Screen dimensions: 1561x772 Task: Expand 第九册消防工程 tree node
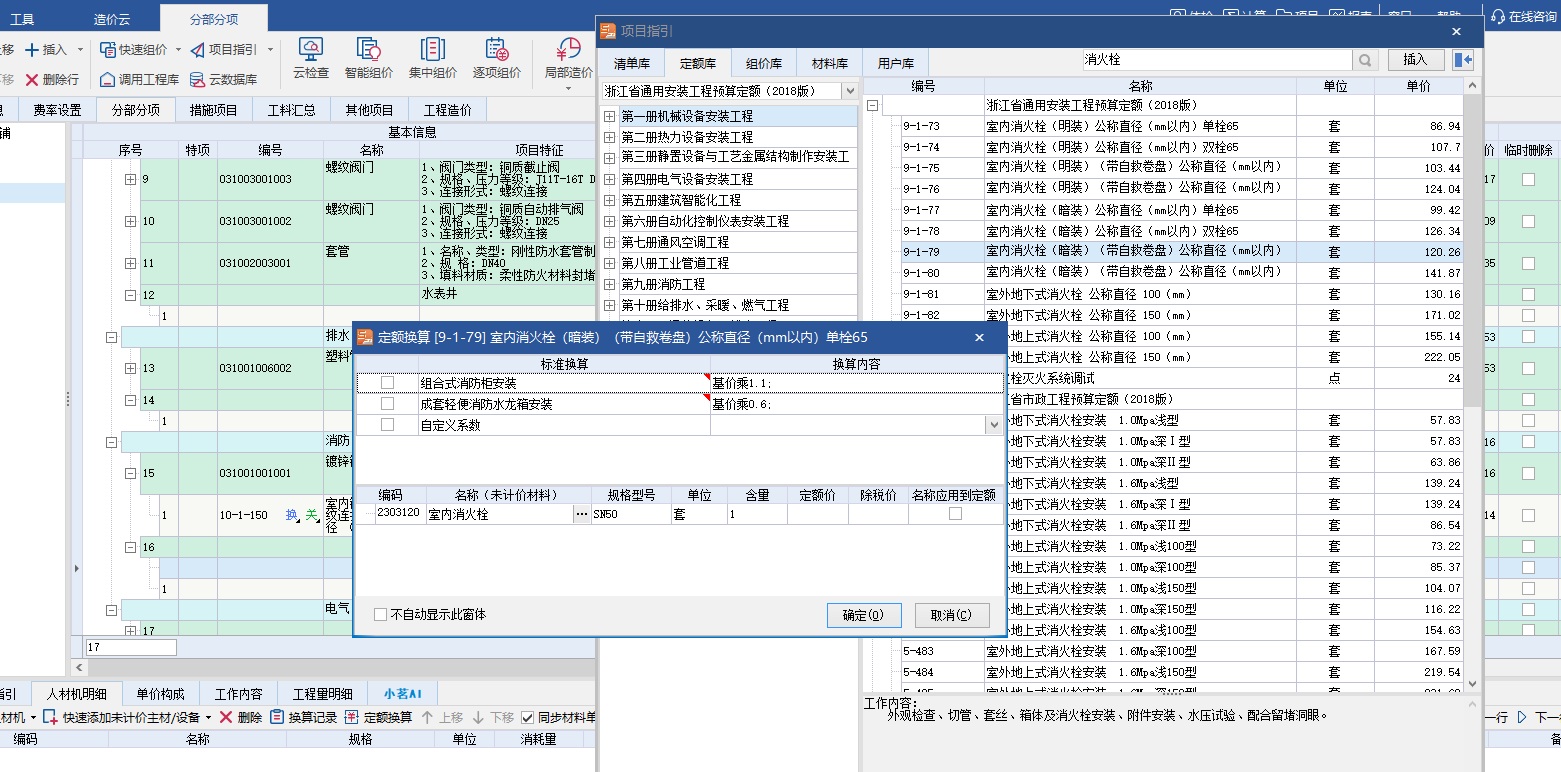click(609, 284)
